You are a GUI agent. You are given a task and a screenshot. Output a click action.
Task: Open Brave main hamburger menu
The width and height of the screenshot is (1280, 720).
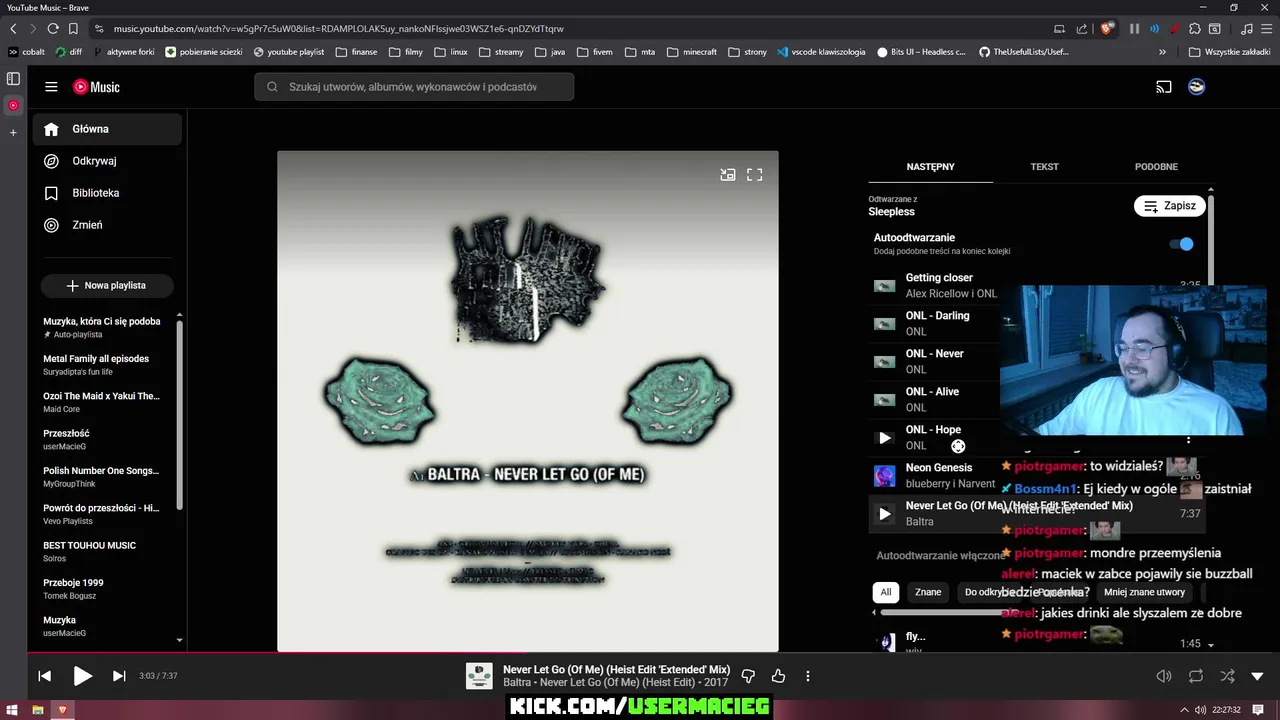click(1266, 29)
